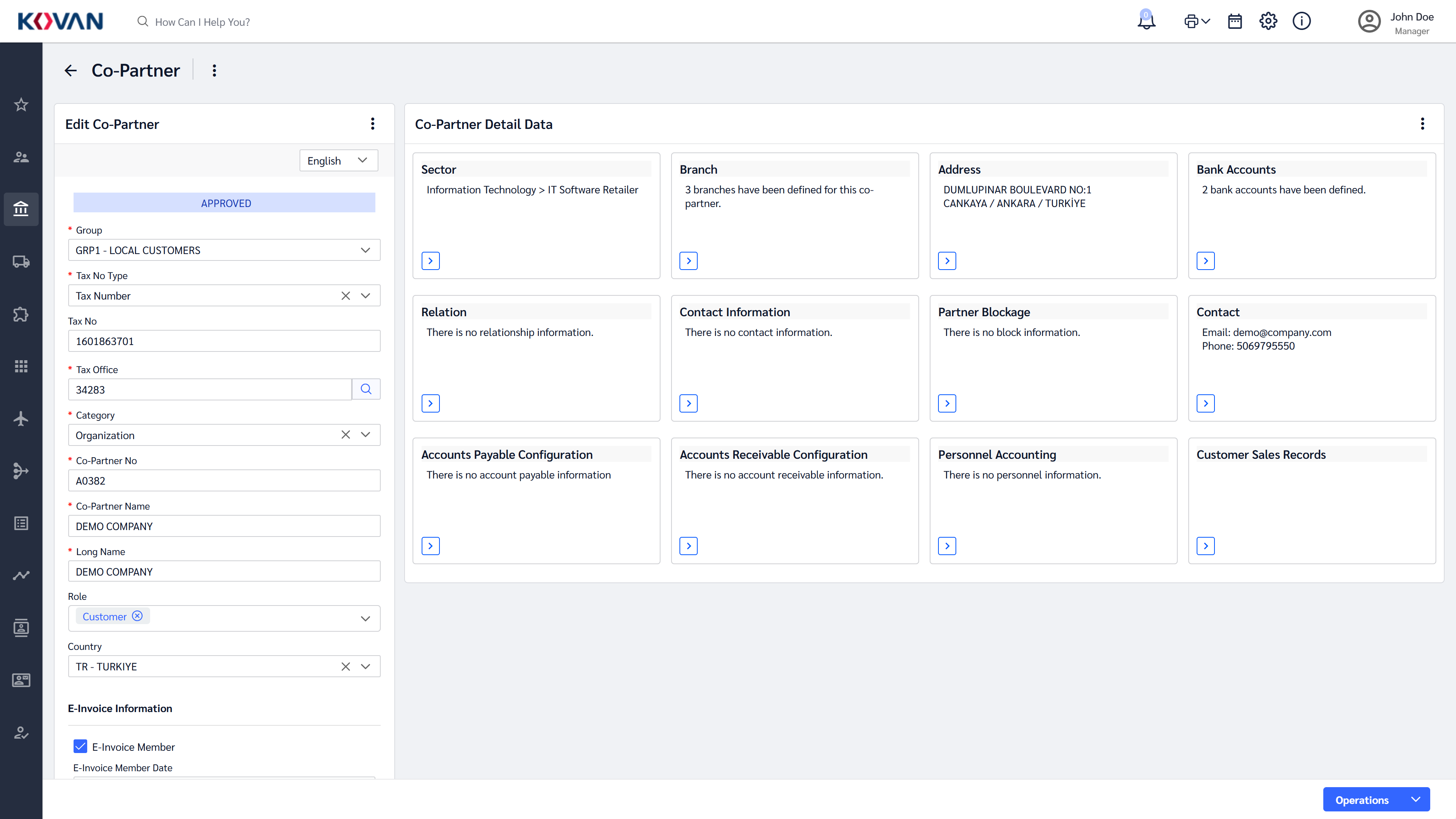
Task: Click the Co-Partner Name field
Action: tap(224, 526)
